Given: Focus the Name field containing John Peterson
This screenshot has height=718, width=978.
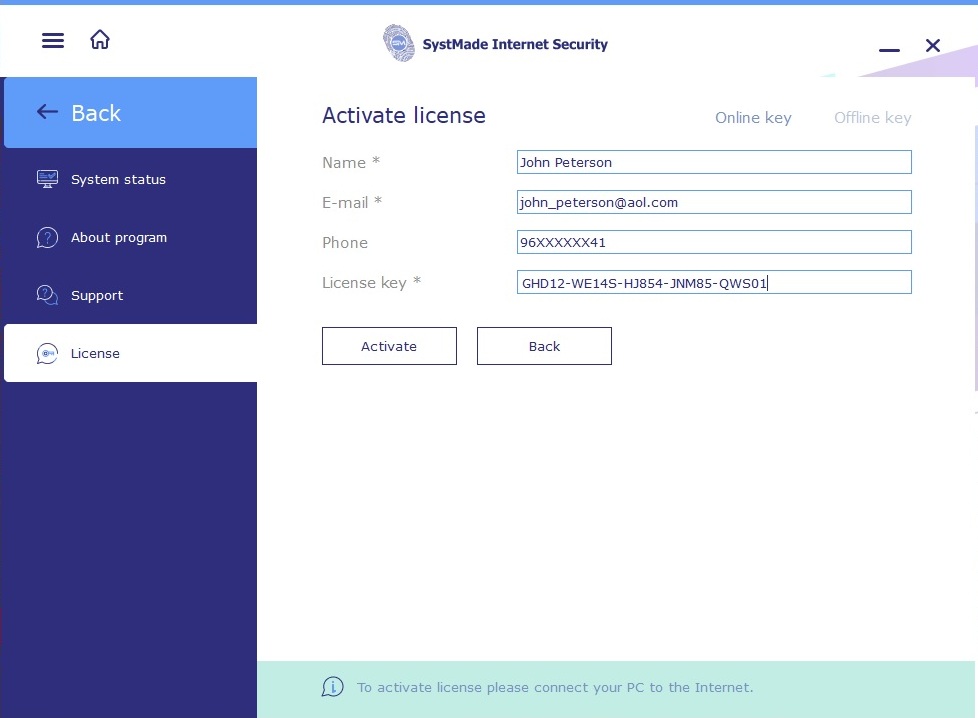Looking at the screenshot, I should tap(714, 162).
